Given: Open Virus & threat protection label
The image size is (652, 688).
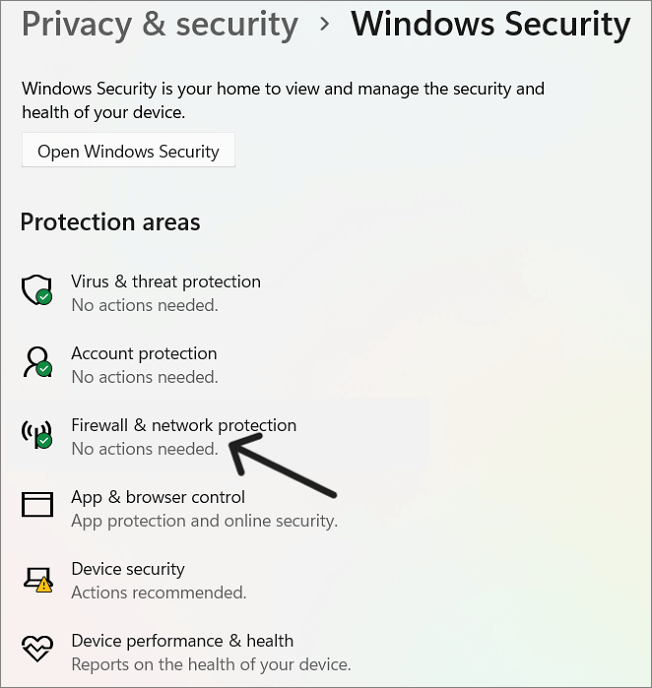Looking at the screenshot, I should (x=166, y=282).
